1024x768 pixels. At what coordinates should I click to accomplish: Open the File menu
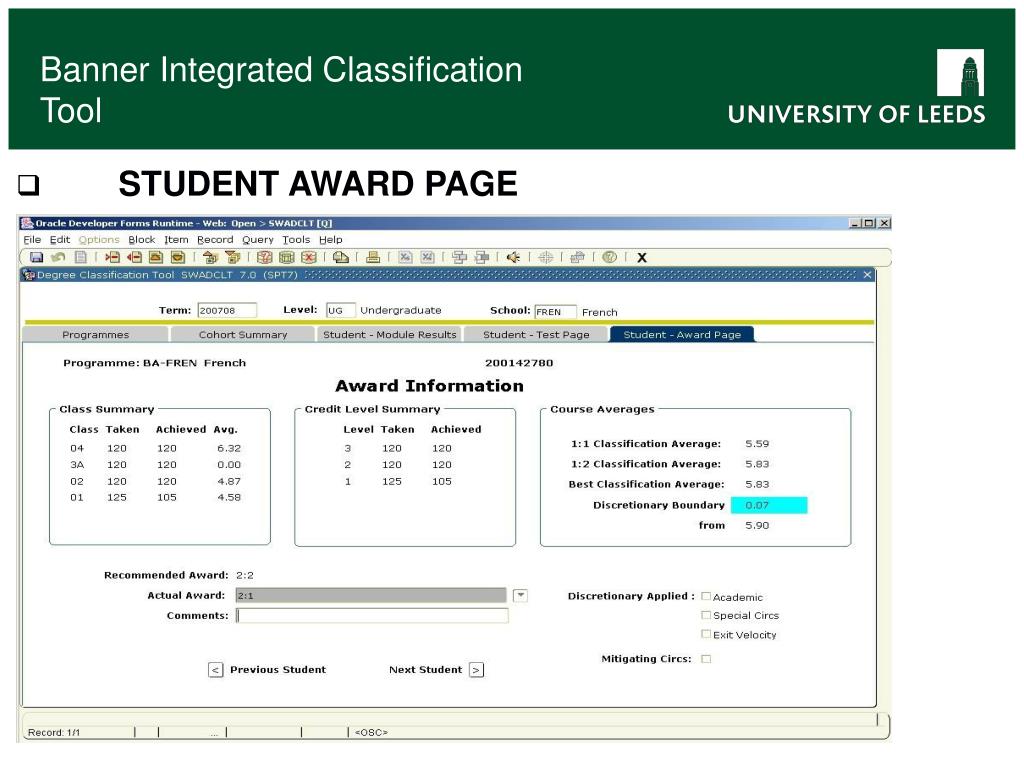pyautogui.click(x=32, y=240)
